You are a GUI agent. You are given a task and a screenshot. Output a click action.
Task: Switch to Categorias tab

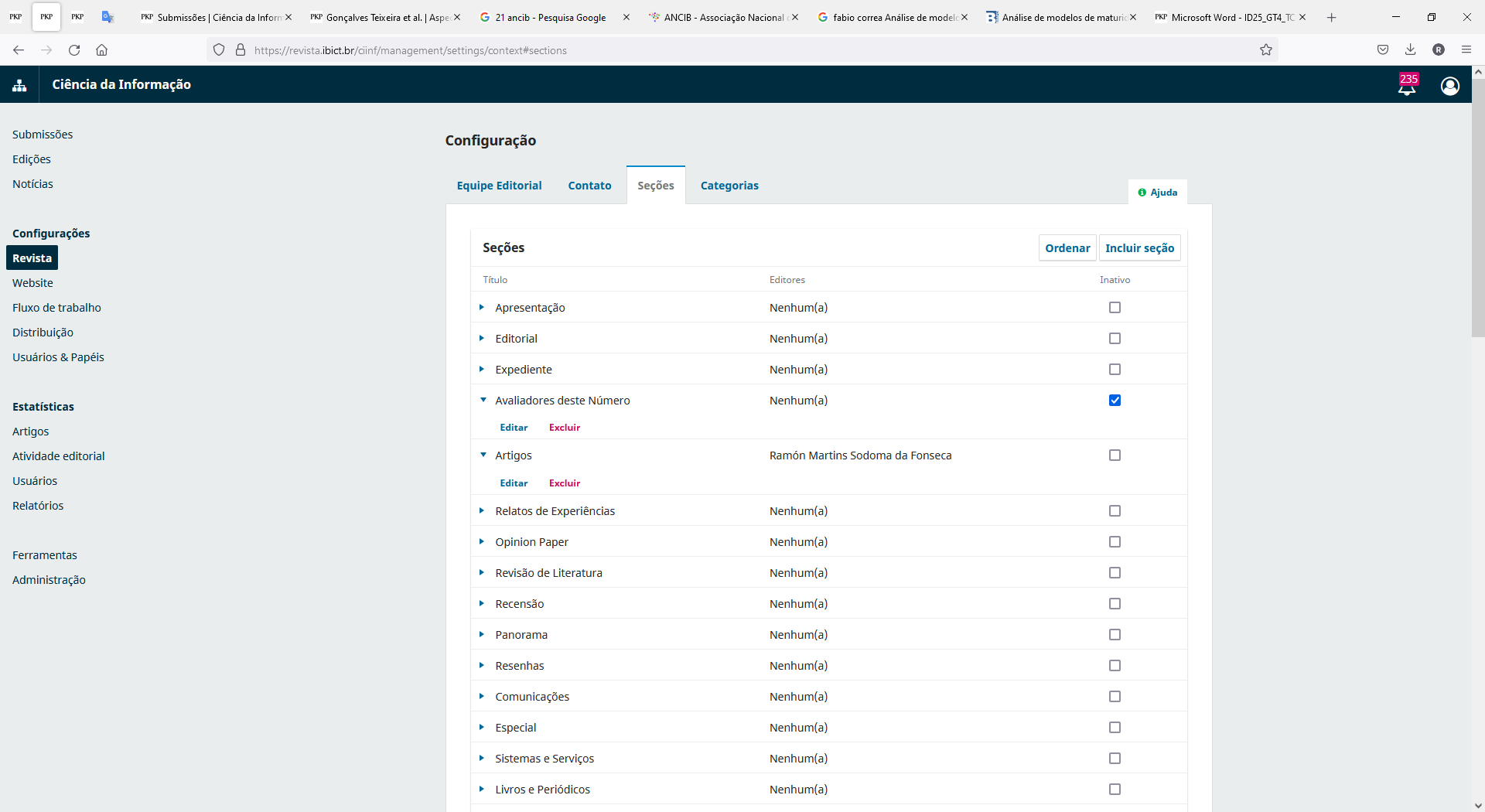pos(729,186)
